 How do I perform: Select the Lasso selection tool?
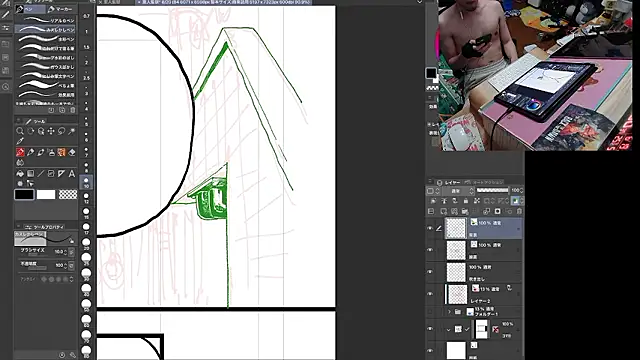click(x=61, y=131)
